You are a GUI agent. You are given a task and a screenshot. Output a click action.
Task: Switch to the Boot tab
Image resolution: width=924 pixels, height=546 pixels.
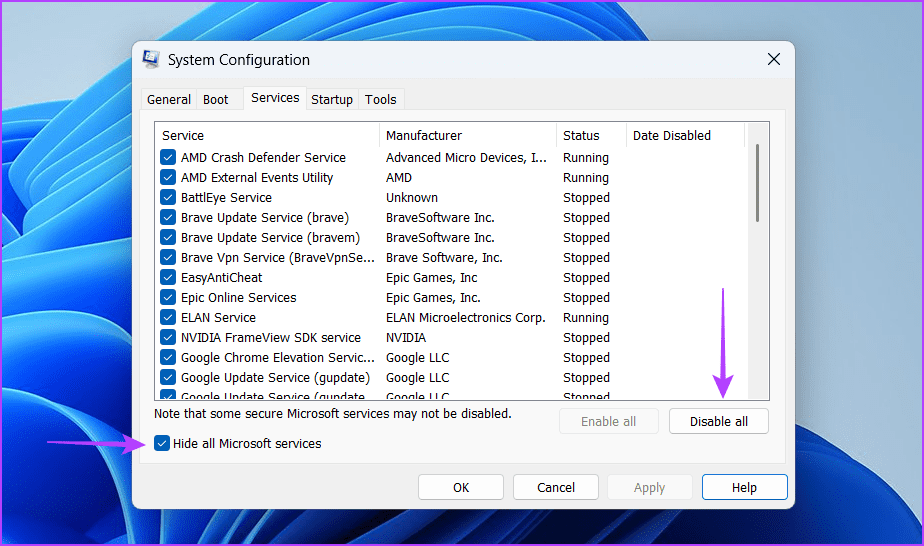tap(216, 100)
